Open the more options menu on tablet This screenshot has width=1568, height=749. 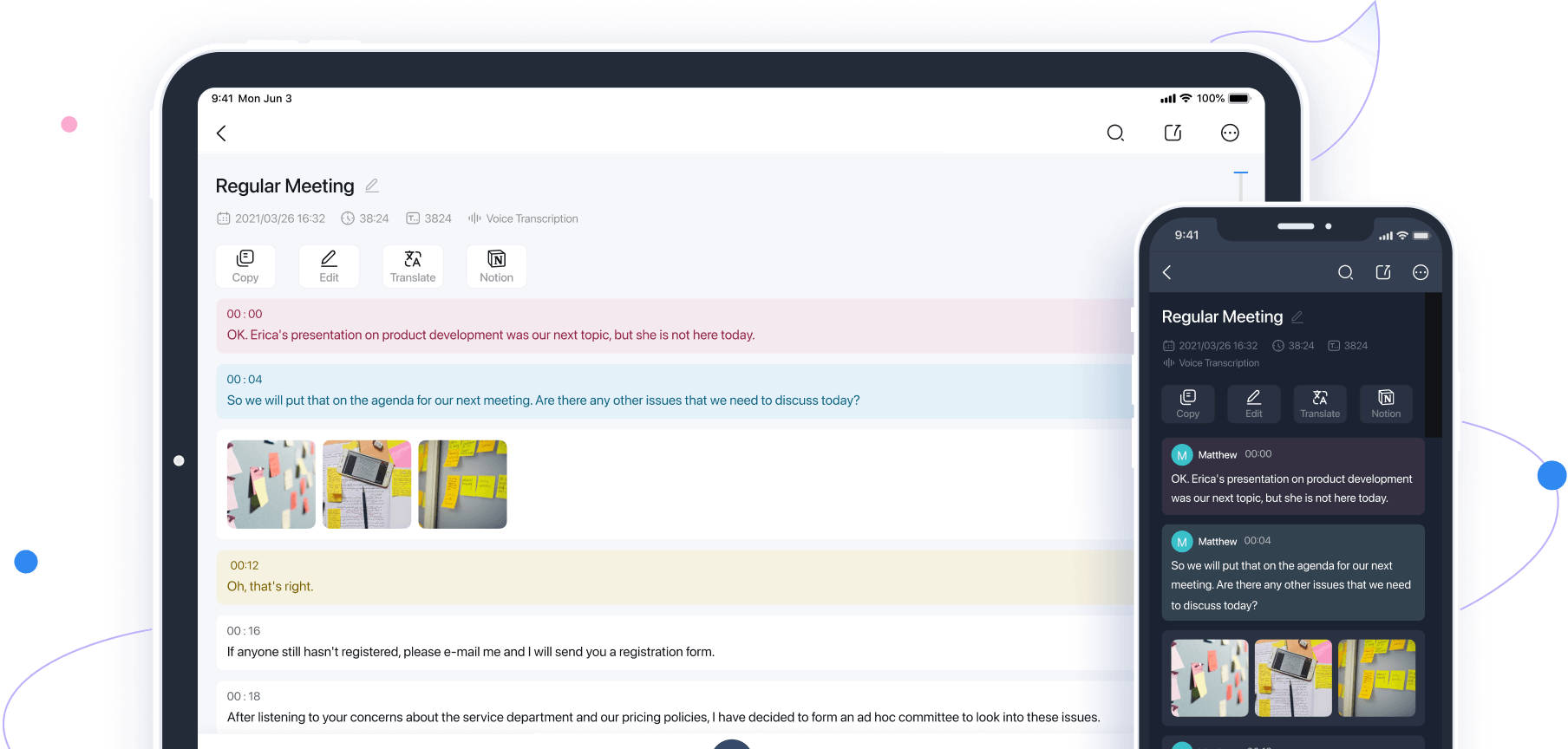coord(1230,133)
